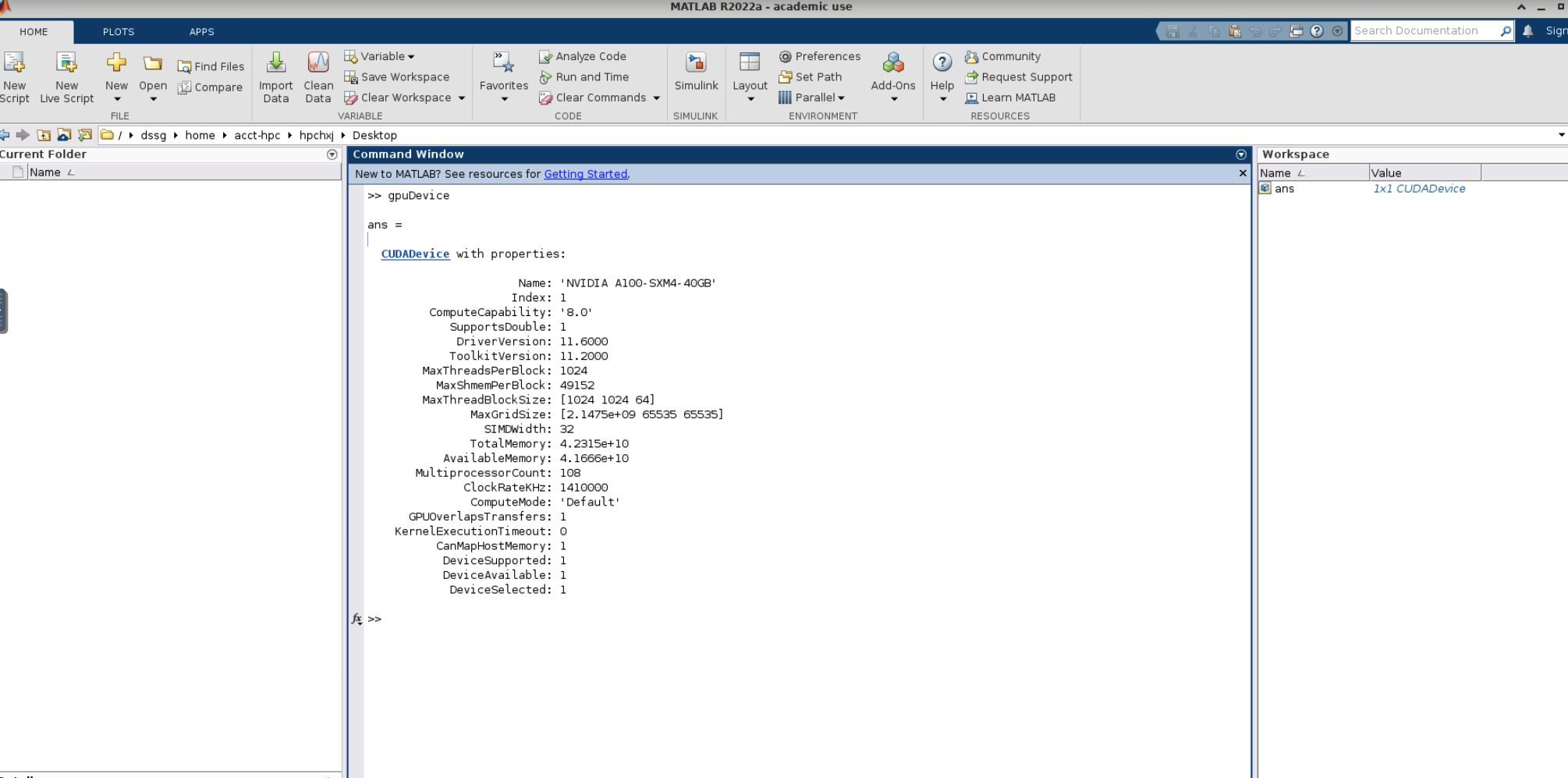The image size is (1568, 778).
Task: Click the switch windows icon in quick access toolbar
Action: click(x=1296, y=31)
